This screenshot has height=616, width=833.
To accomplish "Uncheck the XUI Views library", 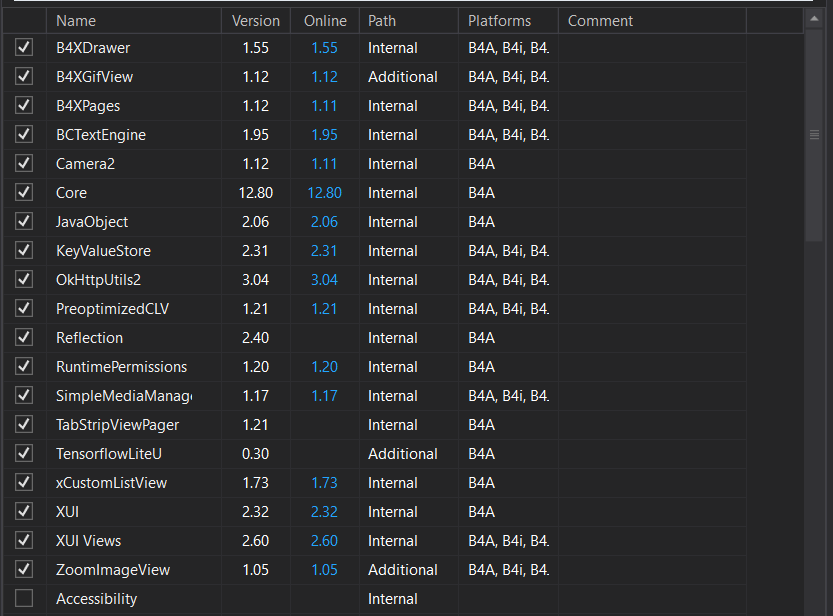I will coord(23,540).
